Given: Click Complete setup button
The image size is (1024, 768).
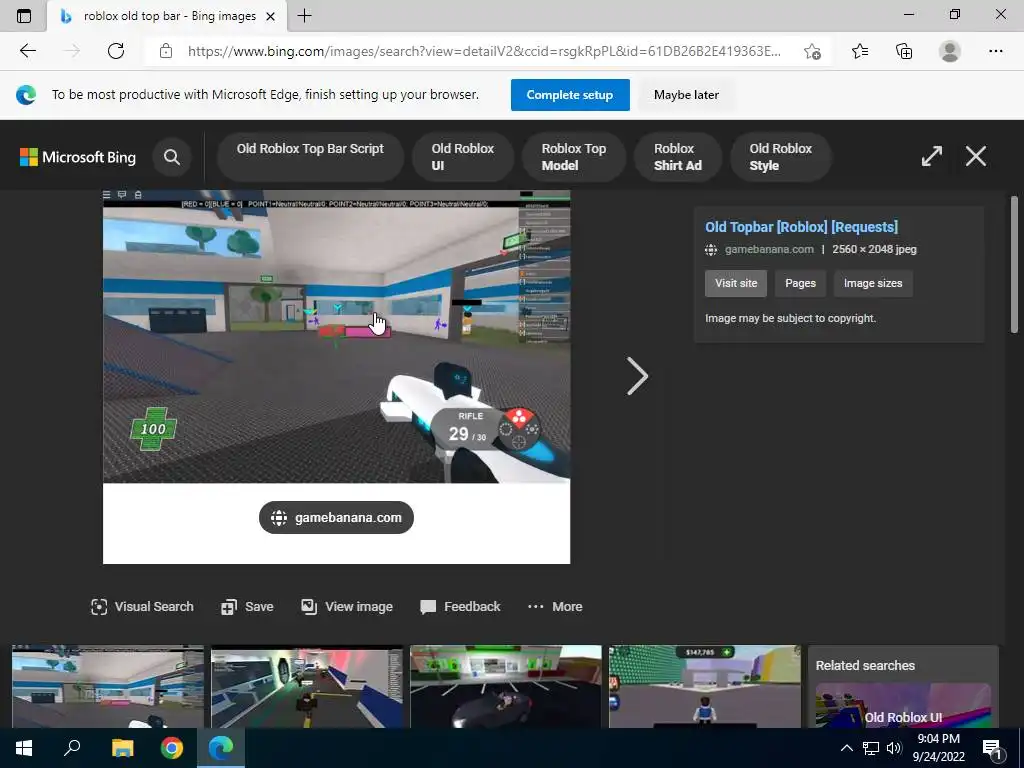Looking at the screenshot, I should [x=569, y=95].
